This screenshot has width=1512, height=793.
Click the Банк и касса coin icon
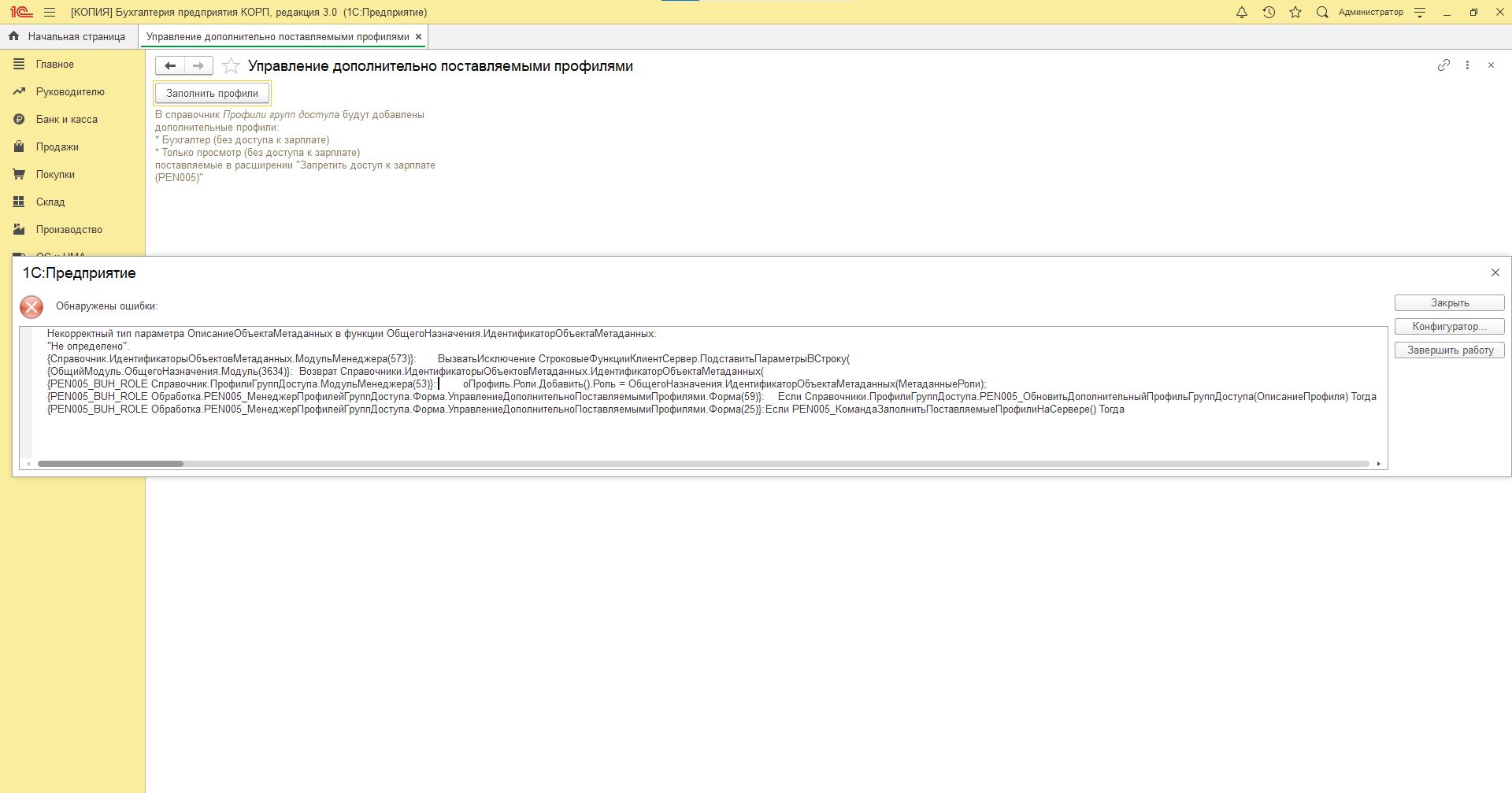pos(19,120)
